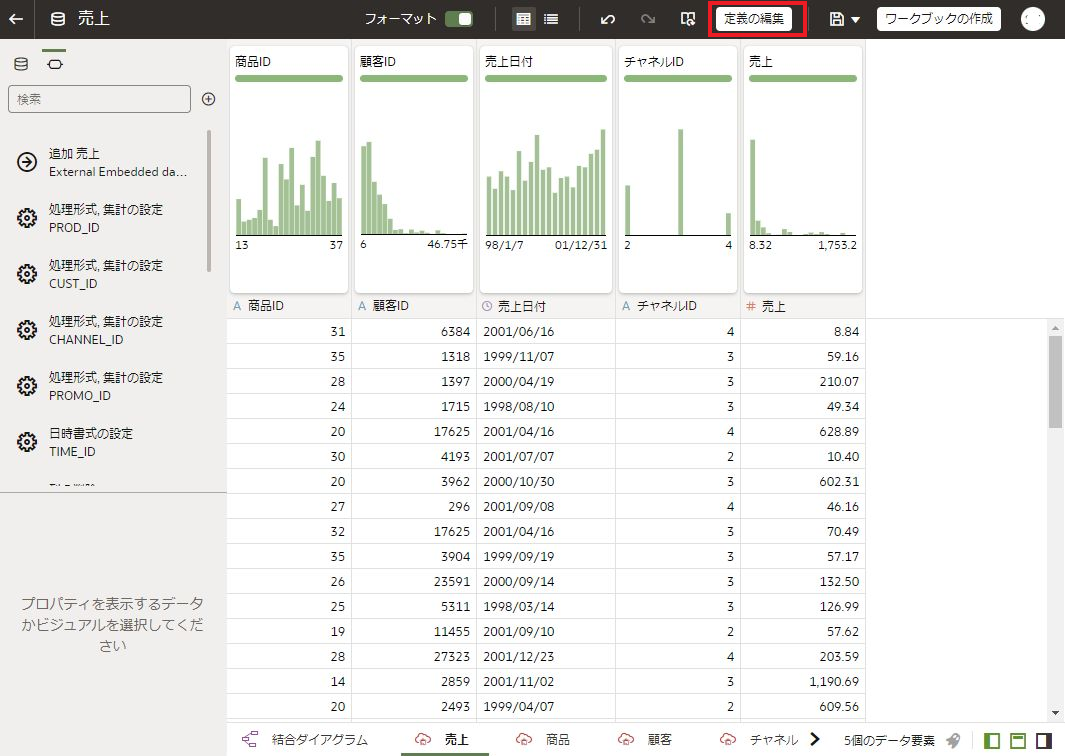Click the steps list scrollbar
Image resolution: width=1065 pixels, height=756 pixels.
[209, 201]
